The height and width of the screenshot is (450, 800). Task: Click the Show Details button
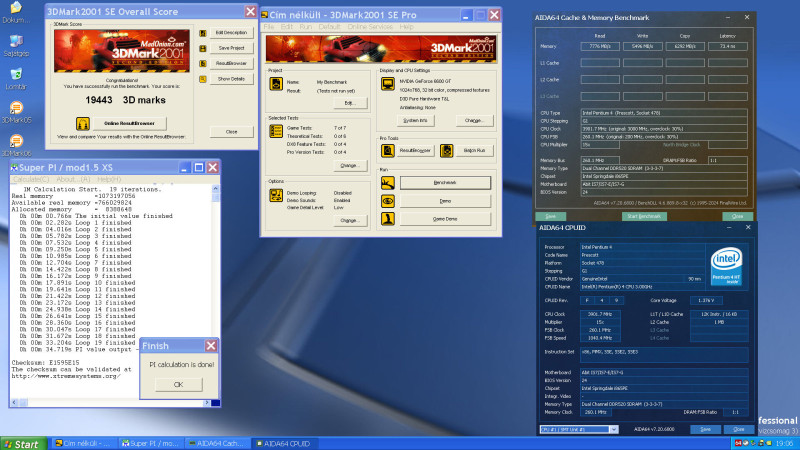[231, 79]
